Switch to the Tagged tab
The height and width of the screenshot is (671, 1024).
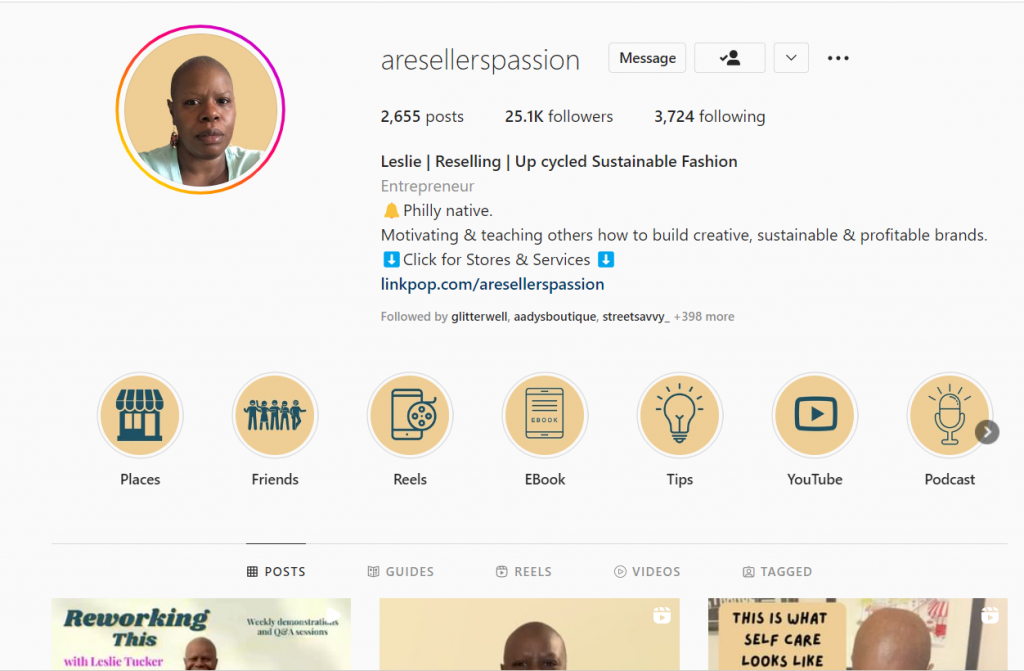click(777, 572)
